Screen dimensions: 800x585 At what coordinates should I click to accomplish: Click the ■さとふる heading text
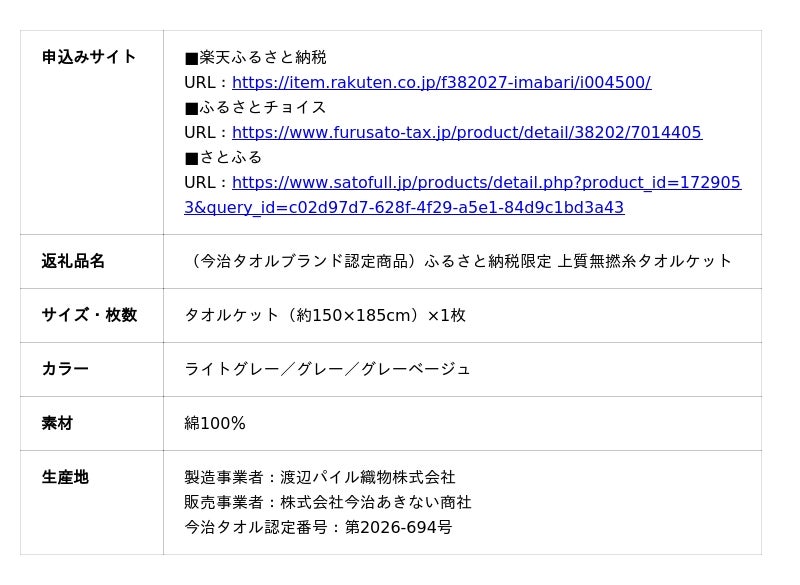(x=223, y=158)
